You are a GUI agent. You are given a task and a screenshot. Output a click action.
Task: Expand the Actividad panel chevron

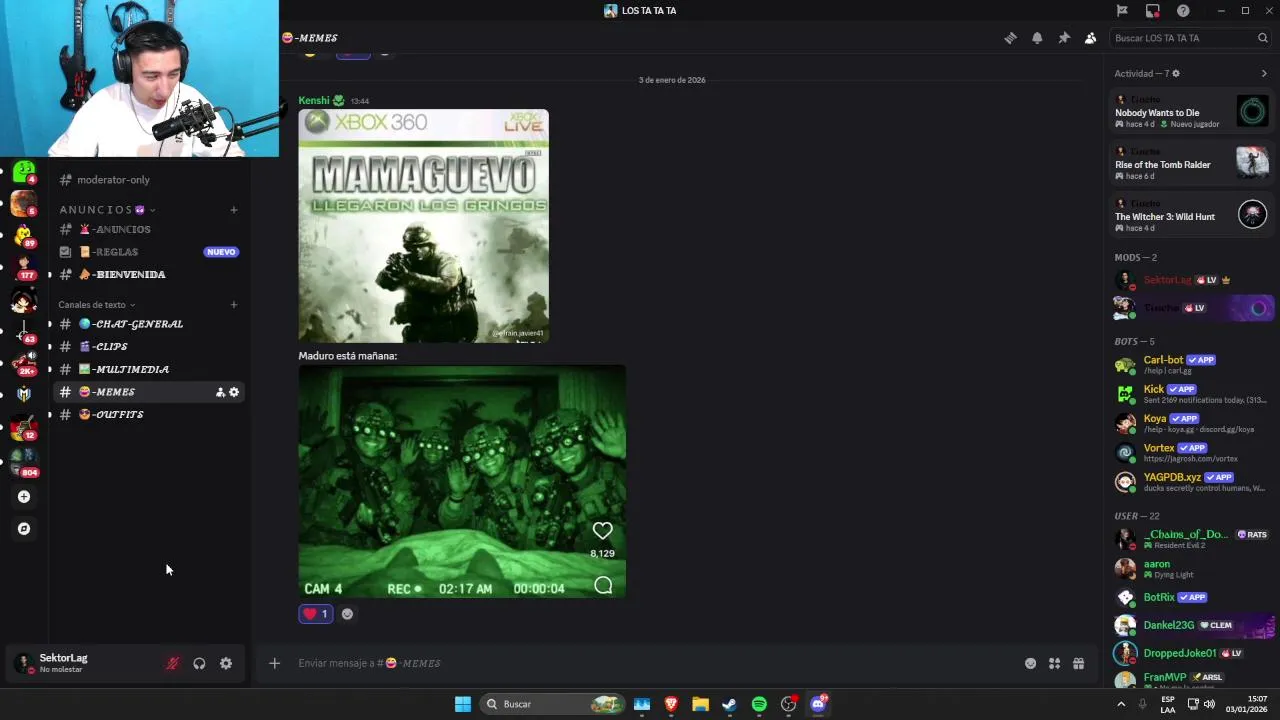pos(1264,73)
